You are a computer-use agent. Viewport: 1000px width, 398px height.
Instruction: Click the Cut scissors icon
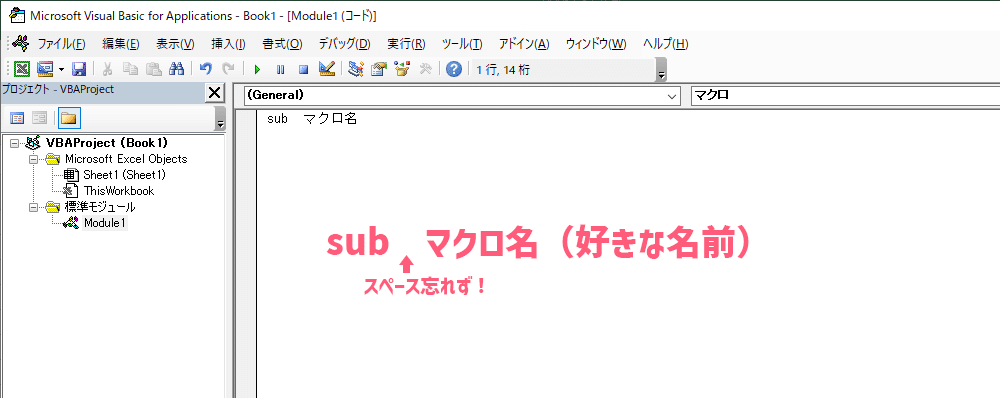click(x=108, y=69)
